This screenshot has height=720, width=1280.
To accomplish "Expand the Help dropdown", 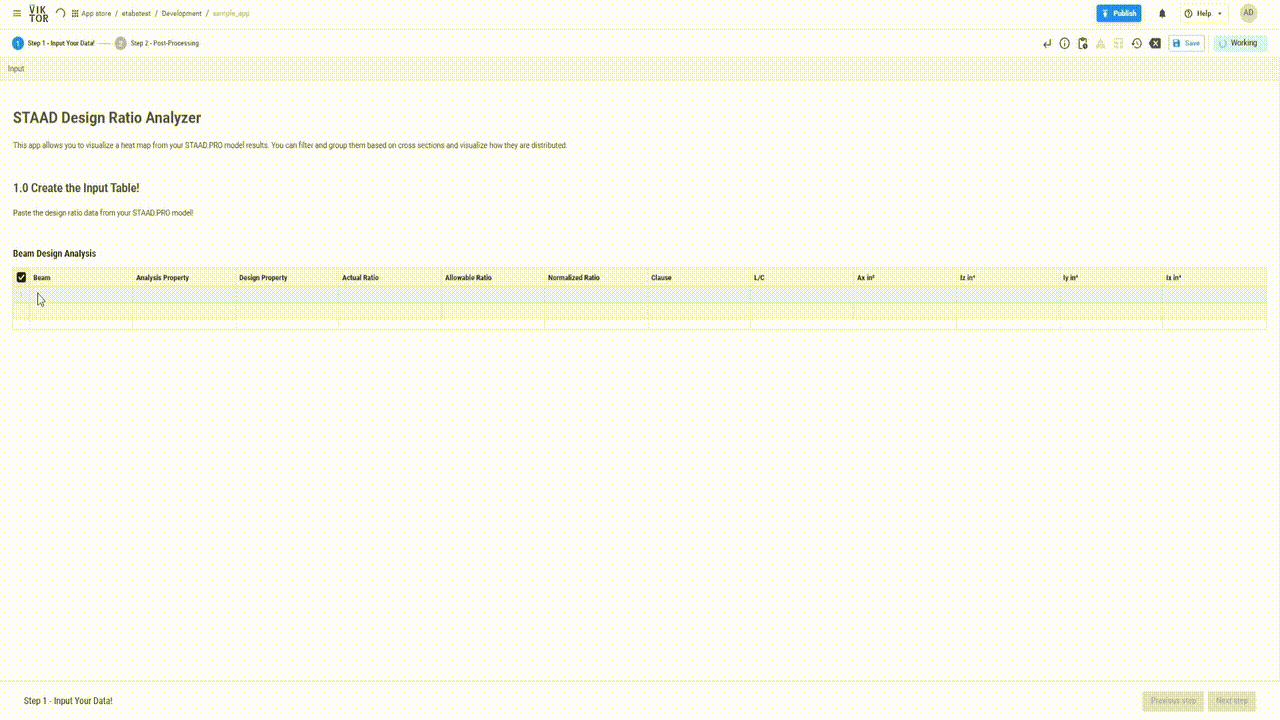I will (x=1202, y=13).
